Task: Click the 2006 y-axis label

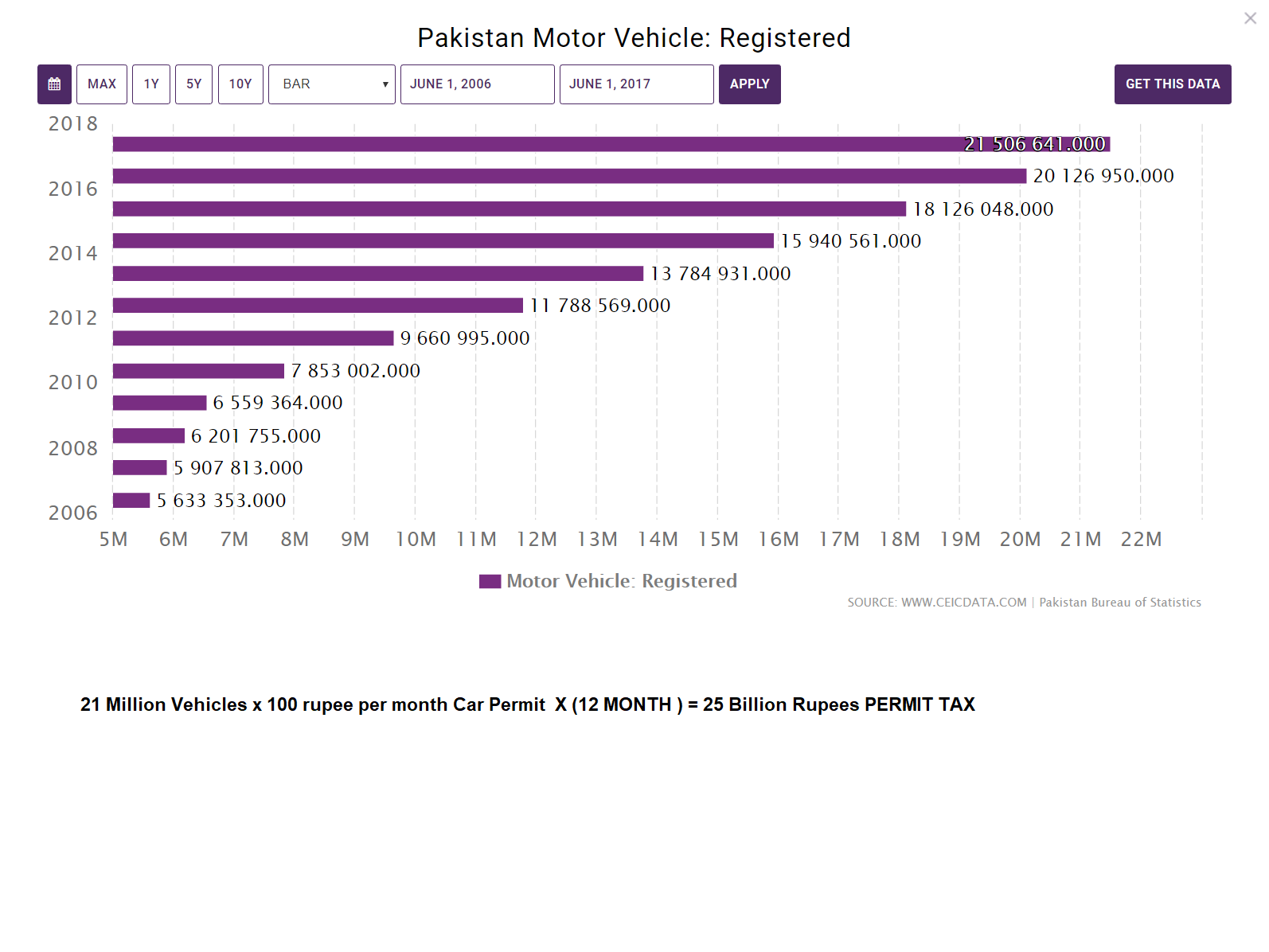Action: coord(73,513)
